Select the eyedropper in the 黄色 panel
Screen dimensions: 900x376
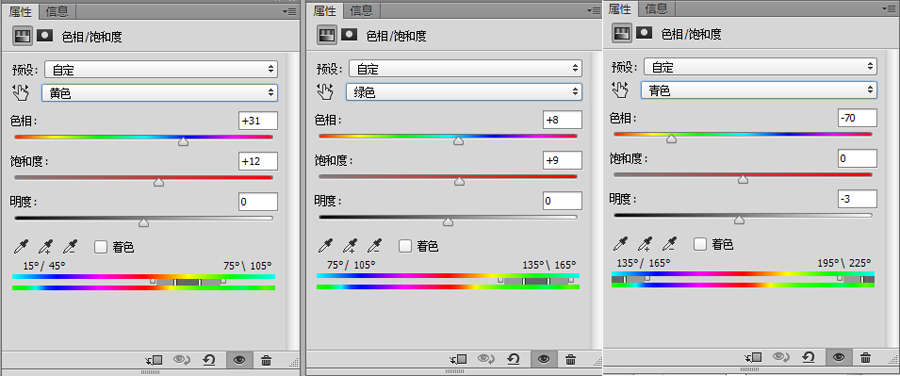(x=21, y=247)
